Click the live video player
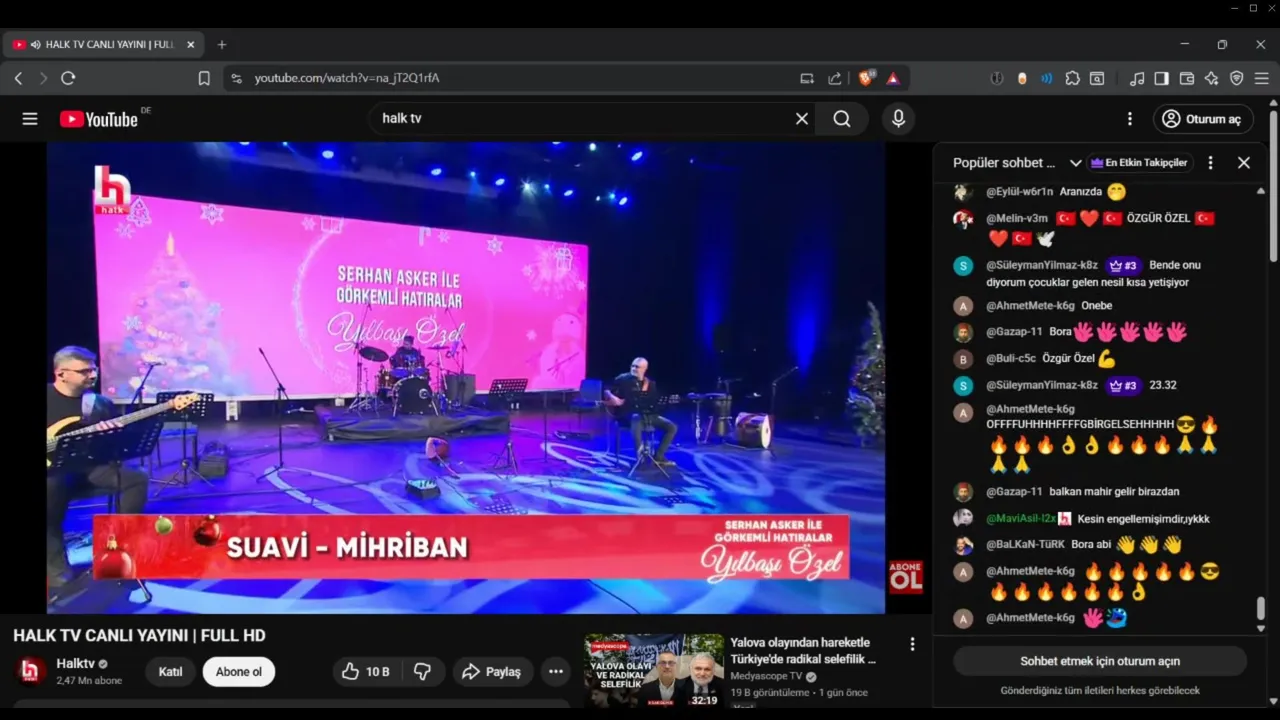Image resolution: width=1280 pixels, height=720 pixels. pyautogui.click(x=466, y=377)
